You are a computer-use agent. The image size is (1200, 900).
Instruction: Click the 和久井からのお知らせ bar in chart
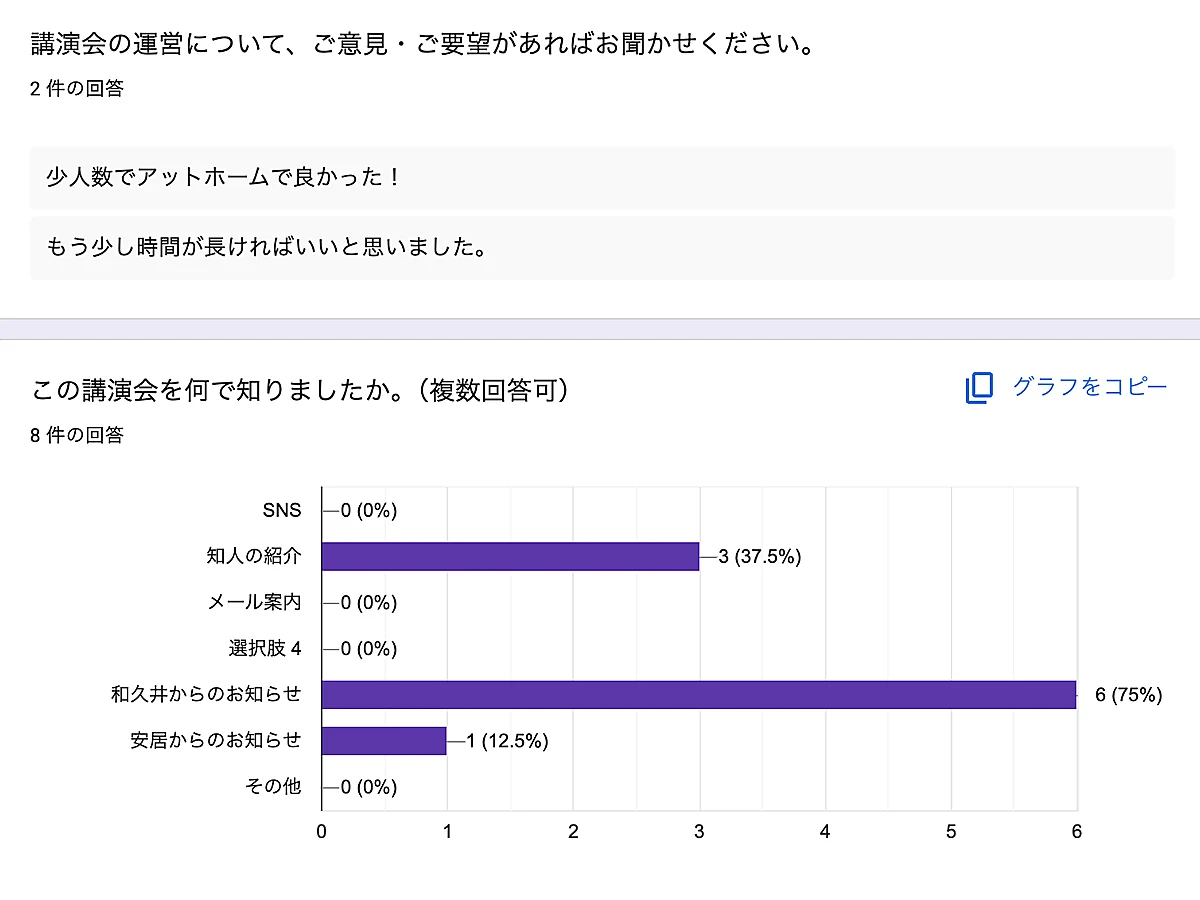pos(699,695)
